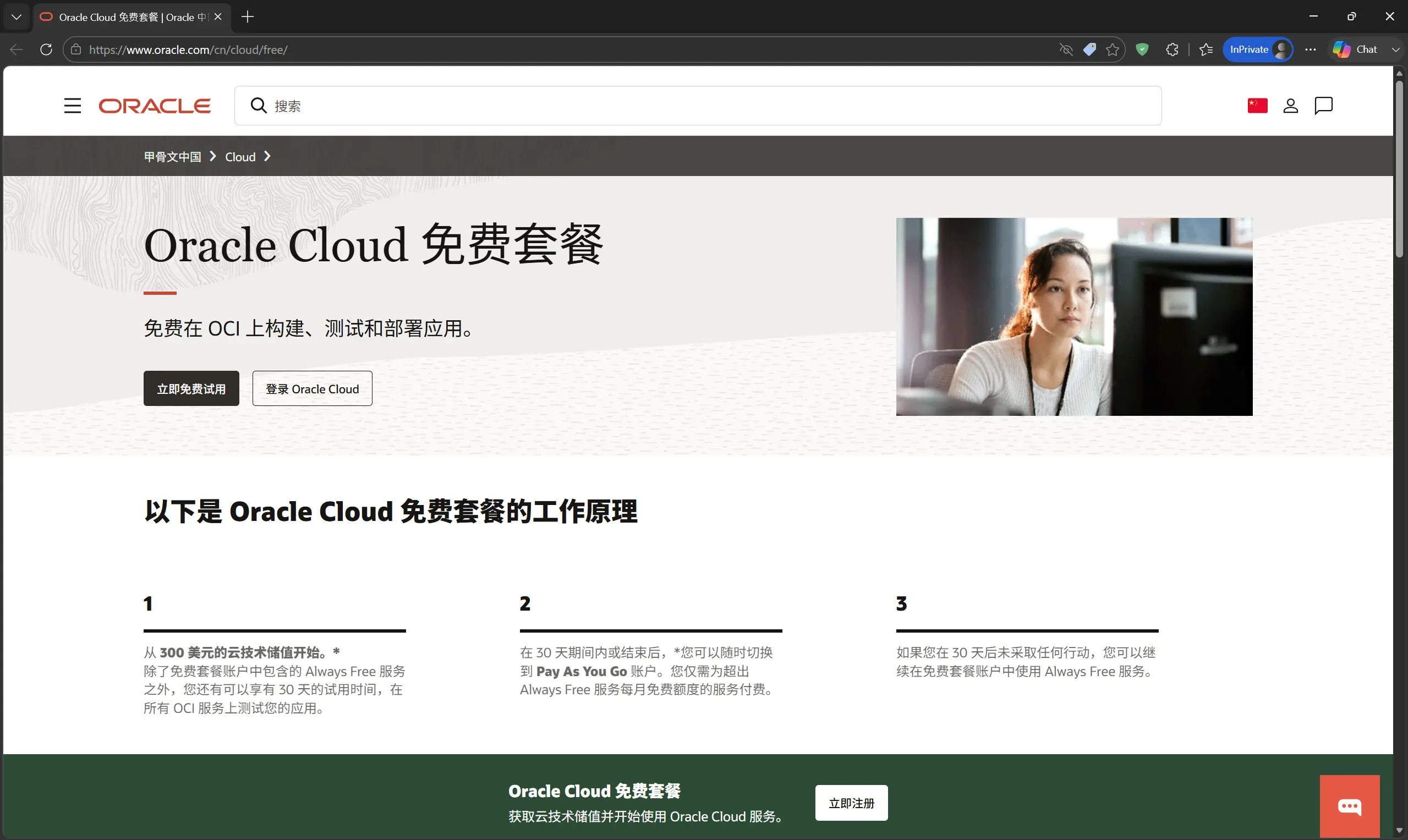Click 立即免费试用 button
This screenshot has width=1408, height=840.
[191, 388]
